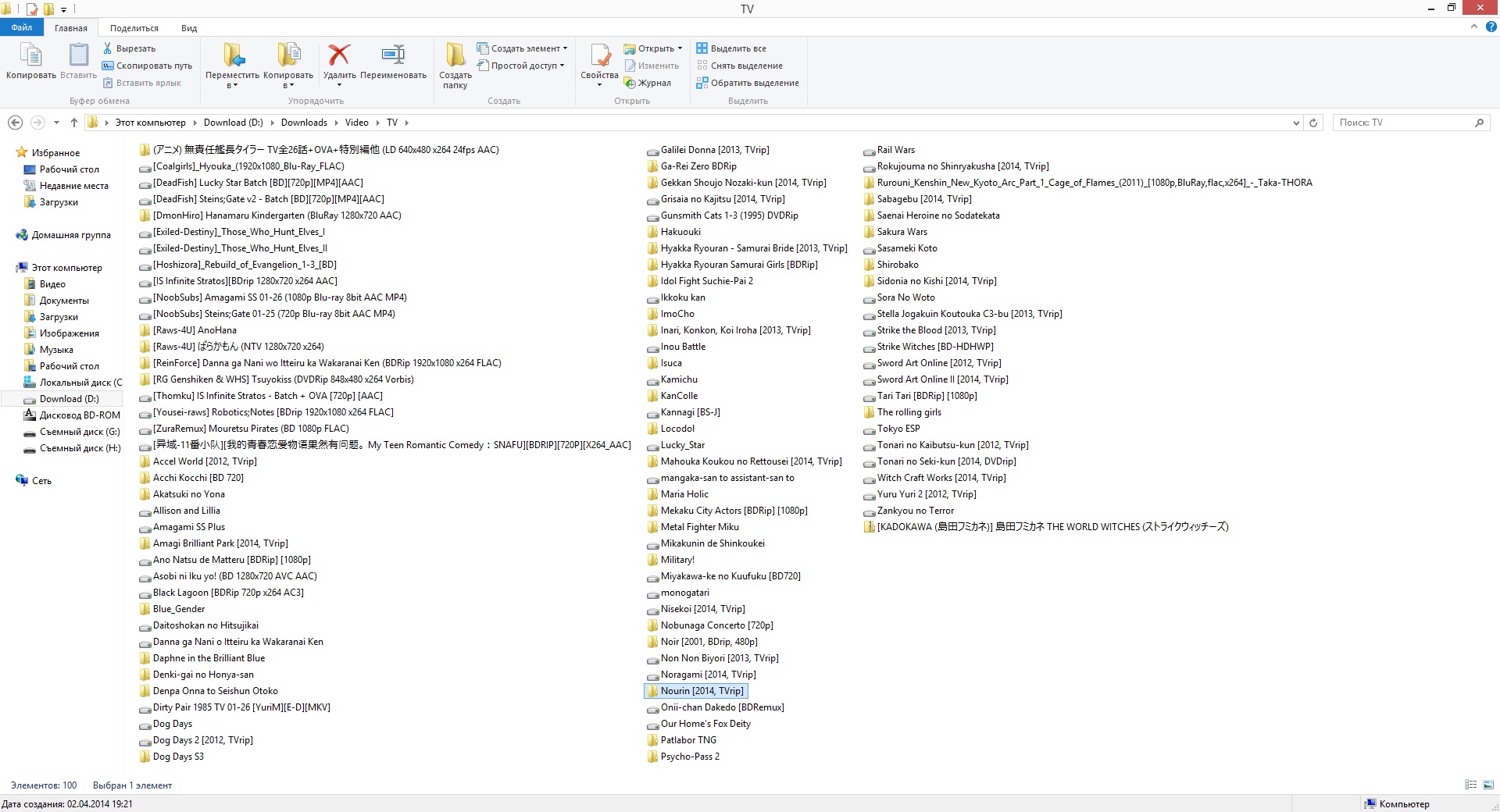Collapse the ribbon chevron
This screenshot has height=812, width=1500.
coord(1474,27)
